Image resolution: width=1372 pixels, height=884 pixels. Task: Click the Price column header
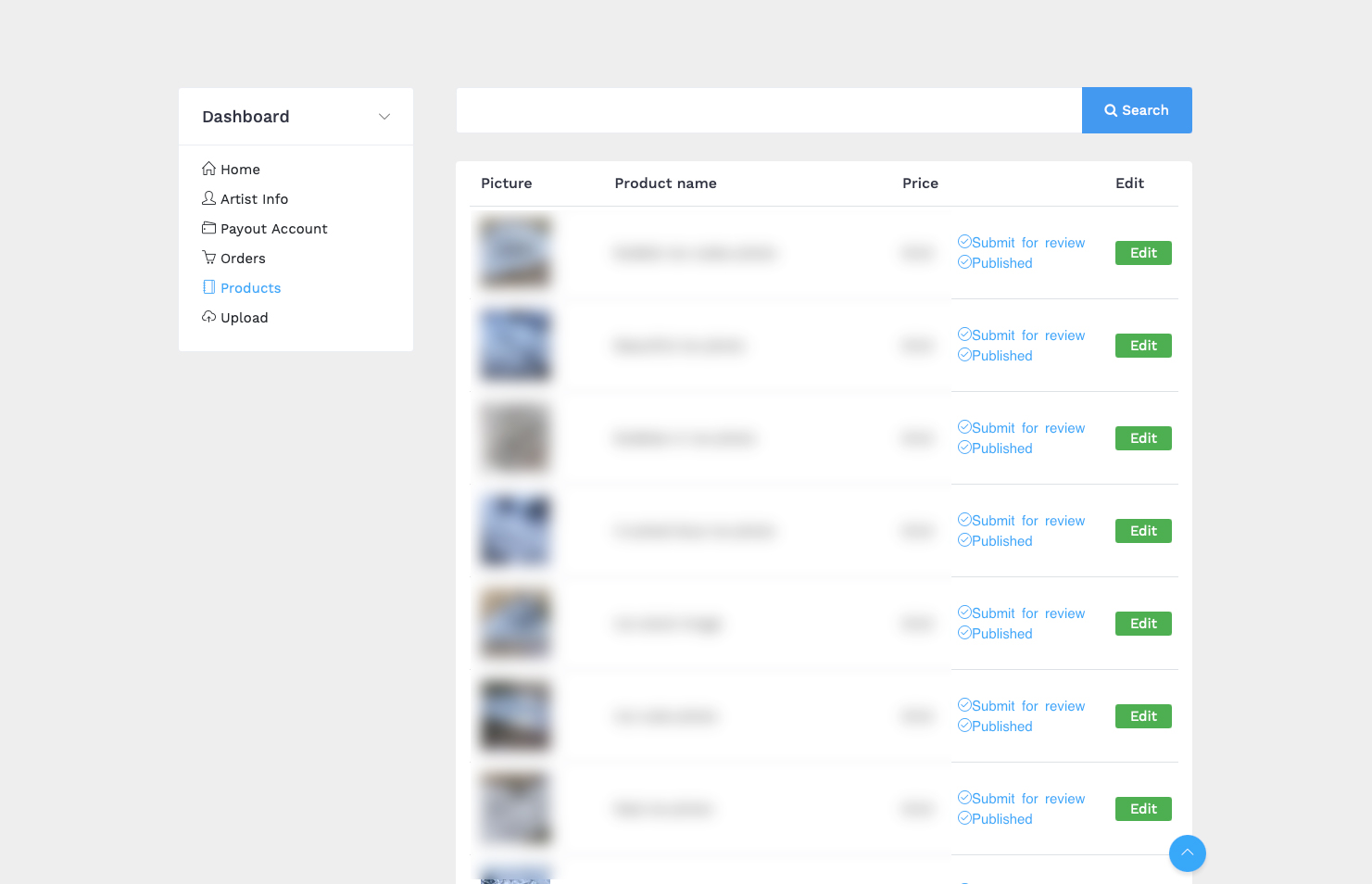[x=920, y=183]
